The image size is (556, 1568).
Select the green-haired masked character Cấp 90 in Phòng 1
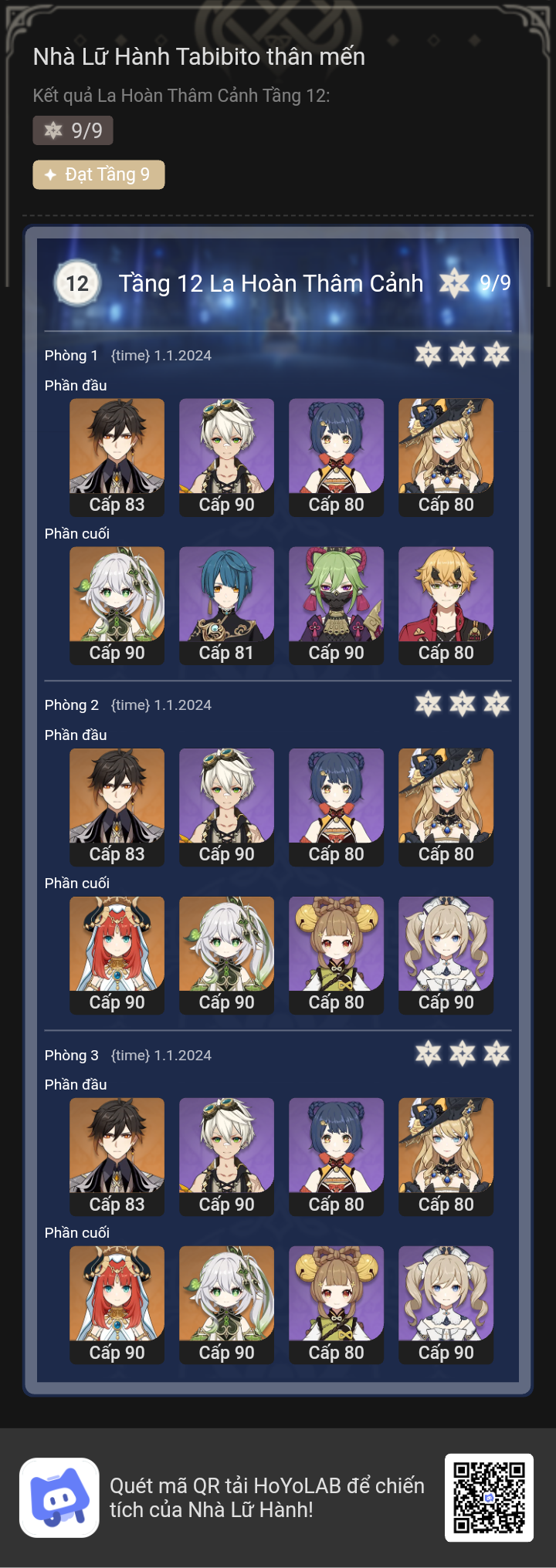click(336, 606)
